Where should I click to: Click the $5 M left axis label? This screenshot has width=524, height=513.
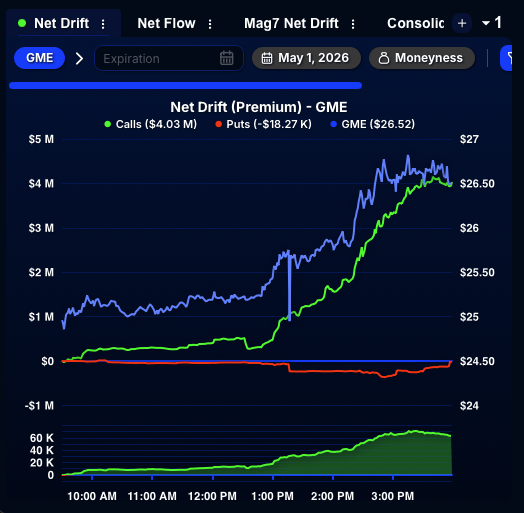[41, 139]
